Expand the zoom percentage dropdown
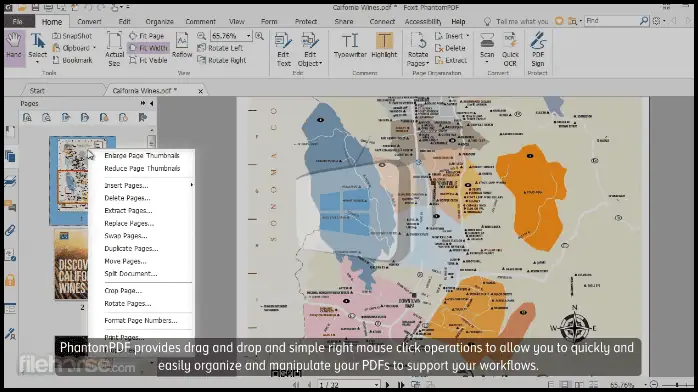Image resolution: width=698 pixels, height=392 pixels. coord(248,36)
